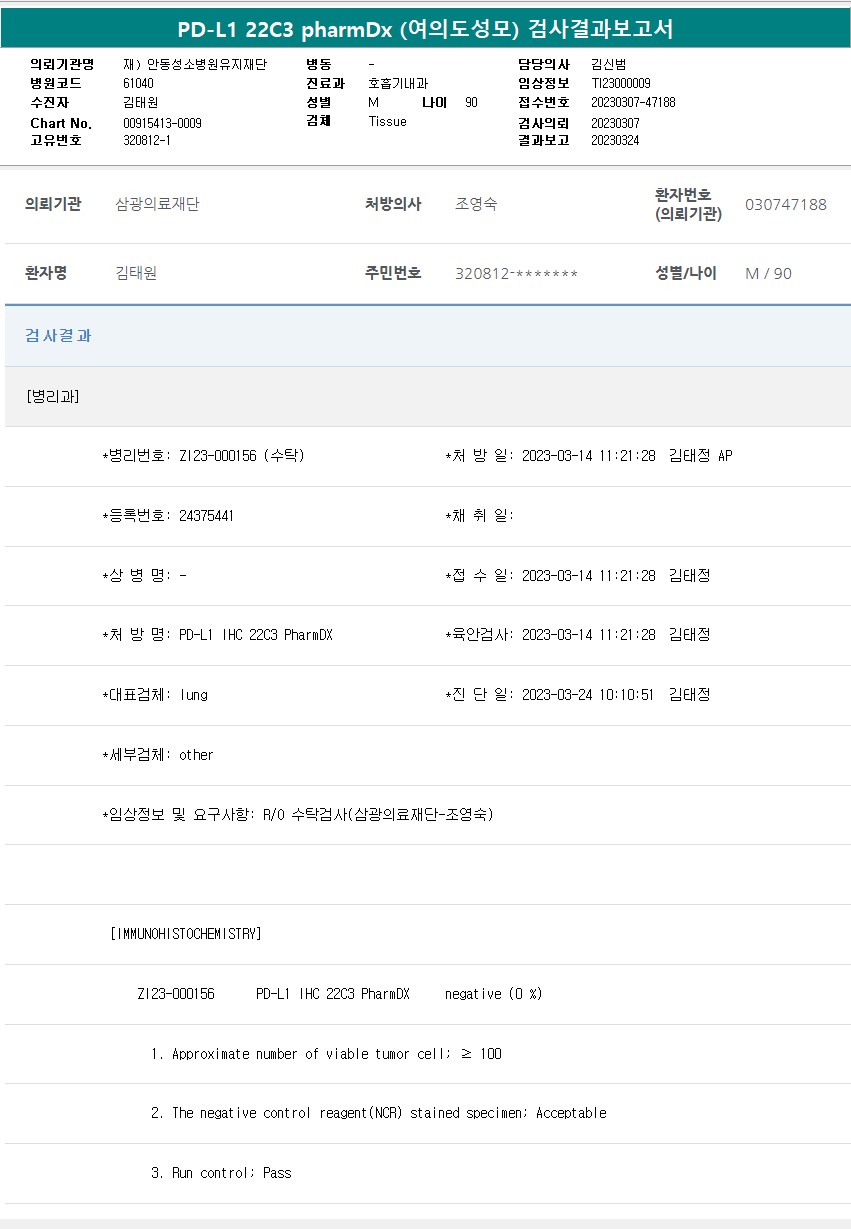851x1229 pixels.
Task: Select diagnosis date '2023-03-24 10:10:51'
Action: click(x=588, y=695)
